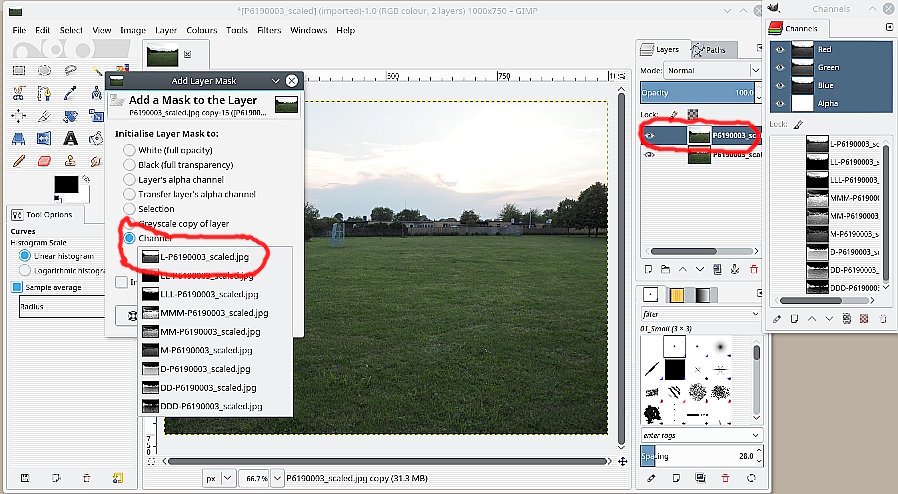Select the Move tool
This screenshot has height=494, width=898.
tap(18, 116)
